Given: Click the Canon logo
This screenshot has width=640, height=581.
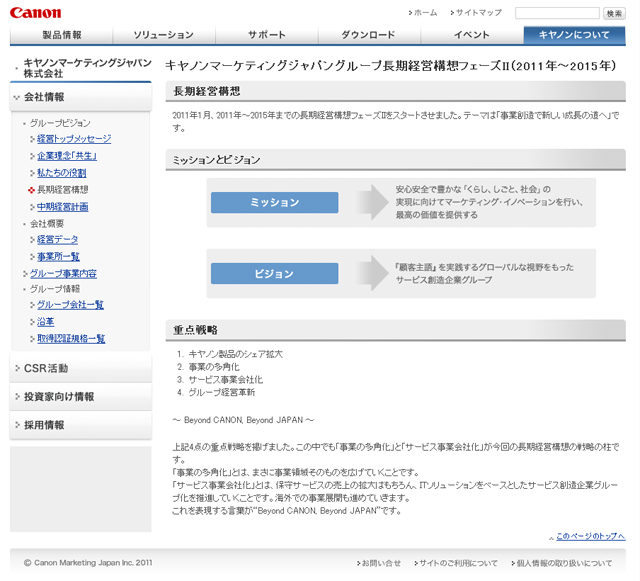Looking at the screenshot, I should click(x=36, y=13).
